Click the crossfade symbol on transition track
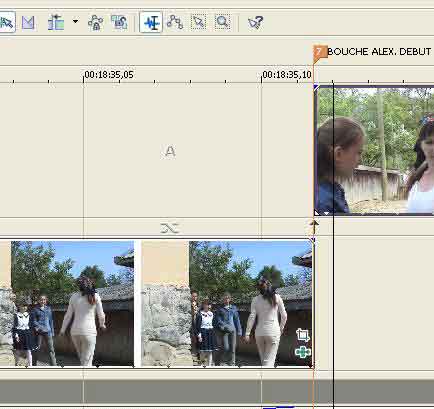This screenshot has height=409, width=434. pyautogui.click(x=170, y=228)
